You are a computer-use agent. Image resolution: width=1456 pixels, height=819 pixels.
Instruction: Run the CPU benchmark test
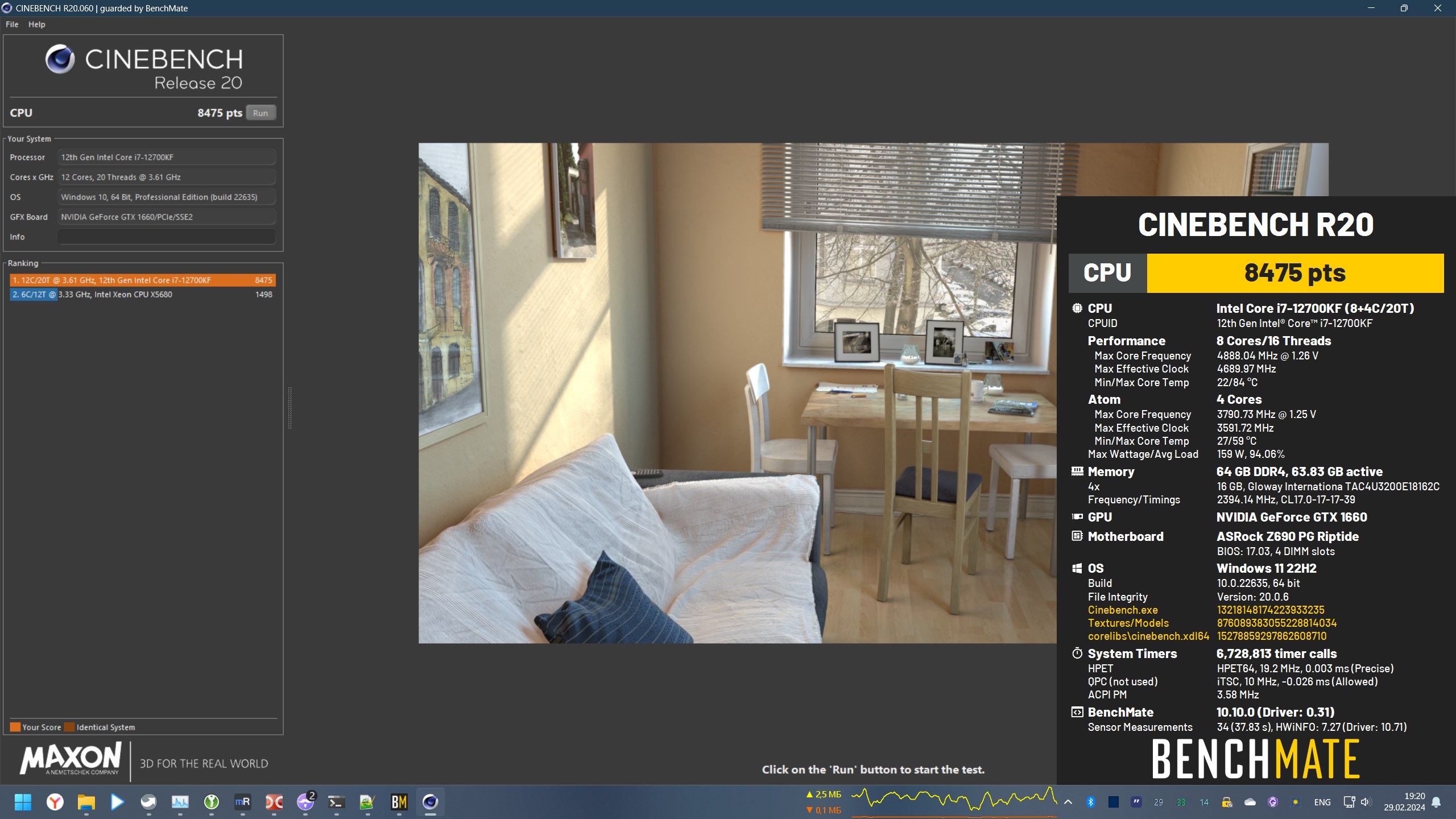pyautogui.click(x=260, y=113)
